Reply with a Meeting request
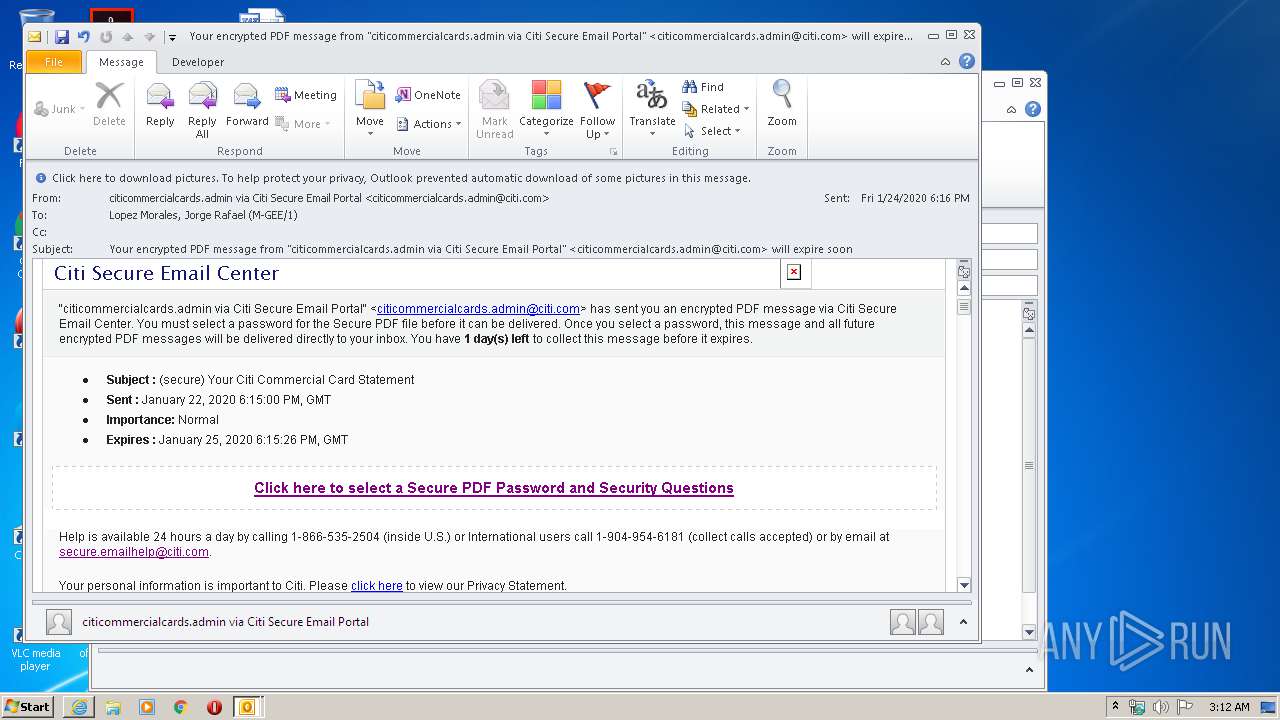Viewport: 1280px width, 720px height. (x=306, y=95)
